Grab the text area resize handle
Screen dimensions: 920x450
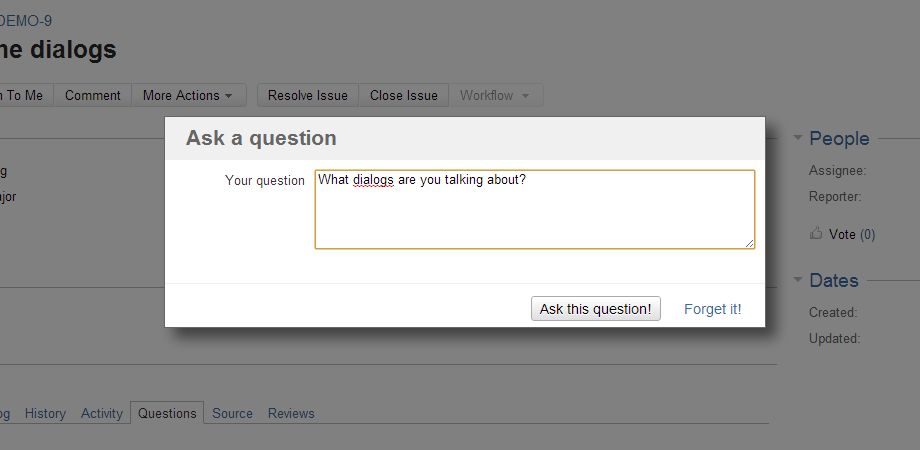(749, 243)
